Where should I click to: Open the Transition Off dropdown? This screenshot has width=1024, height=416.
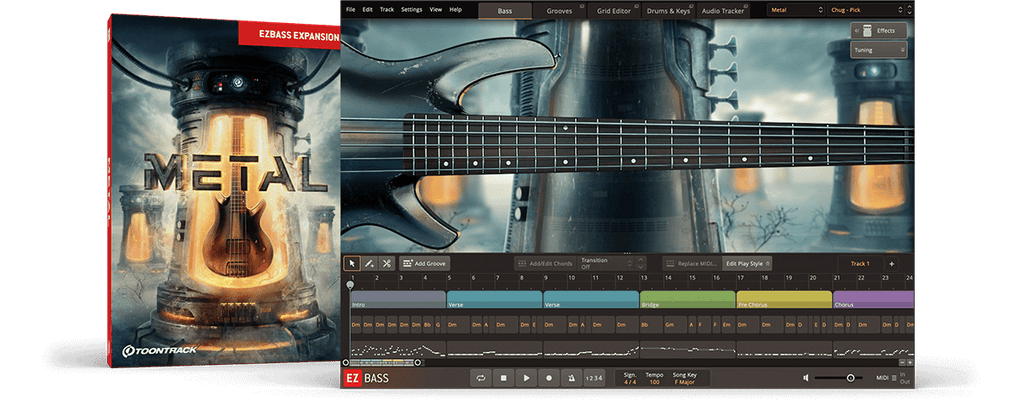[606, 263]
